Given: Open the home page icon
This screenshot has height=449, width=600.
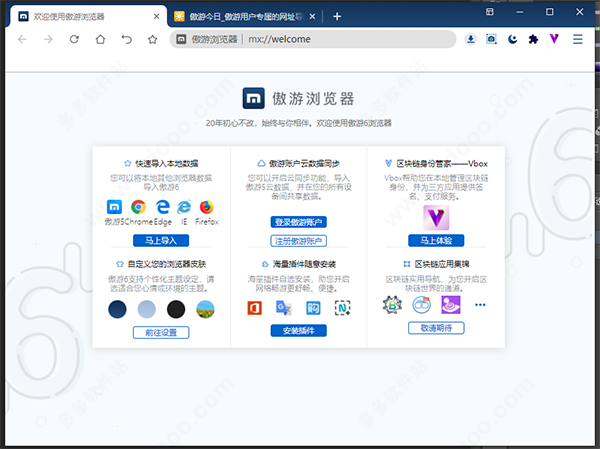Looking at the screenshot, I should coord(100,39).
